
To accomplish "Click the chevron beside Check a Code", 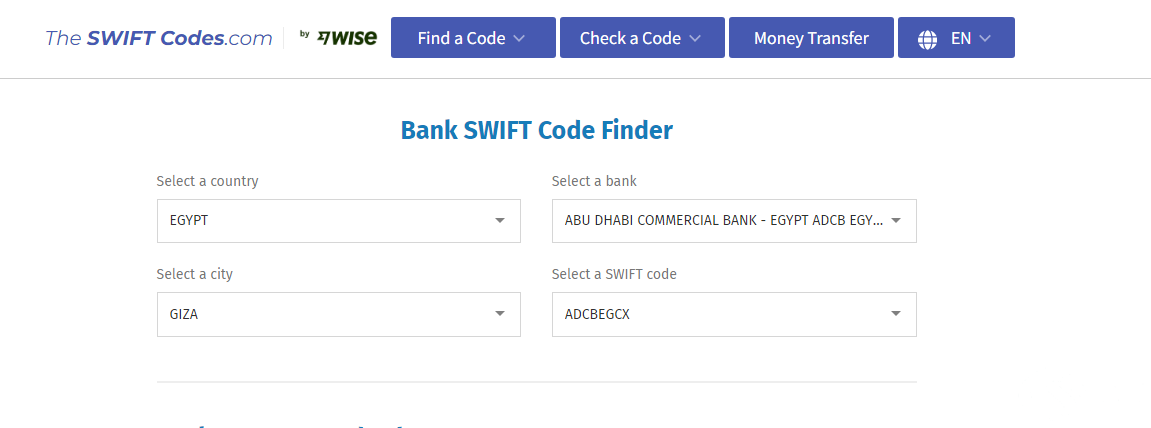I will (x=695, y=38).
